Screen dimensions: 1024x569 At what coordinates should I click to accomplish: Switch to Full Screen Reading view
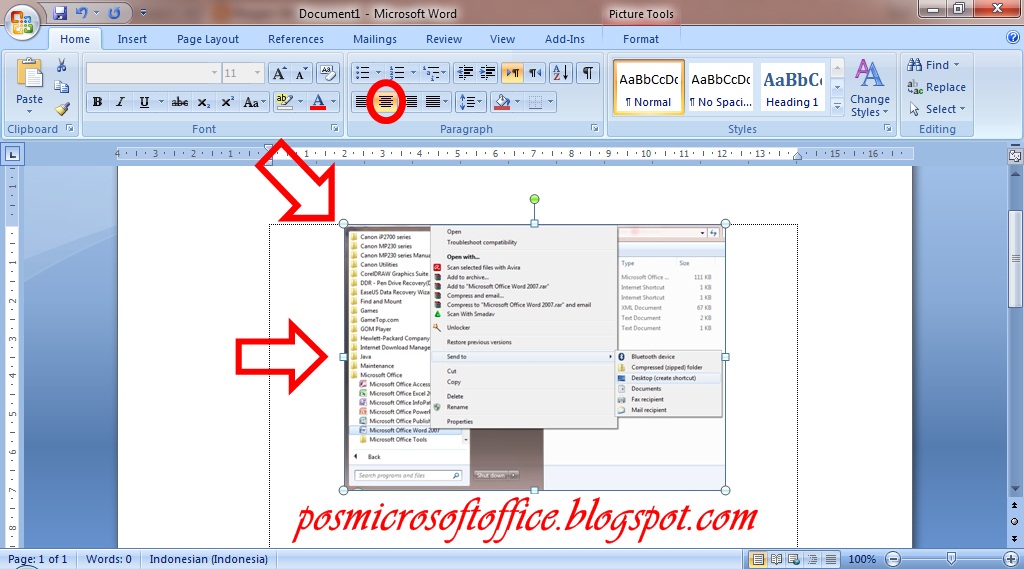776,559
